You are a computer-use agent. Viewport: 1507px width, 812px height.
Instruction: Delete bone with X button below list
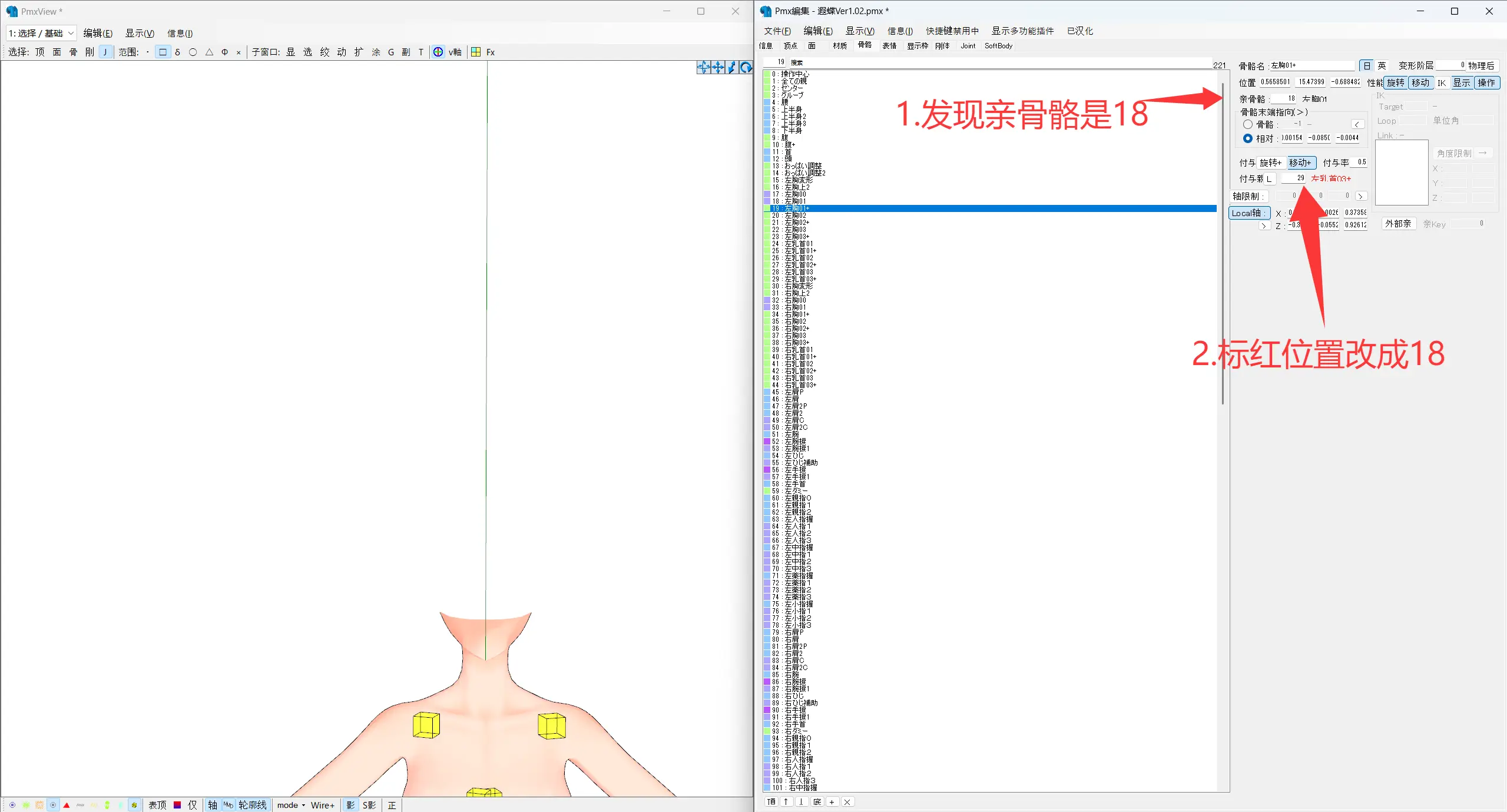point(847,801)
